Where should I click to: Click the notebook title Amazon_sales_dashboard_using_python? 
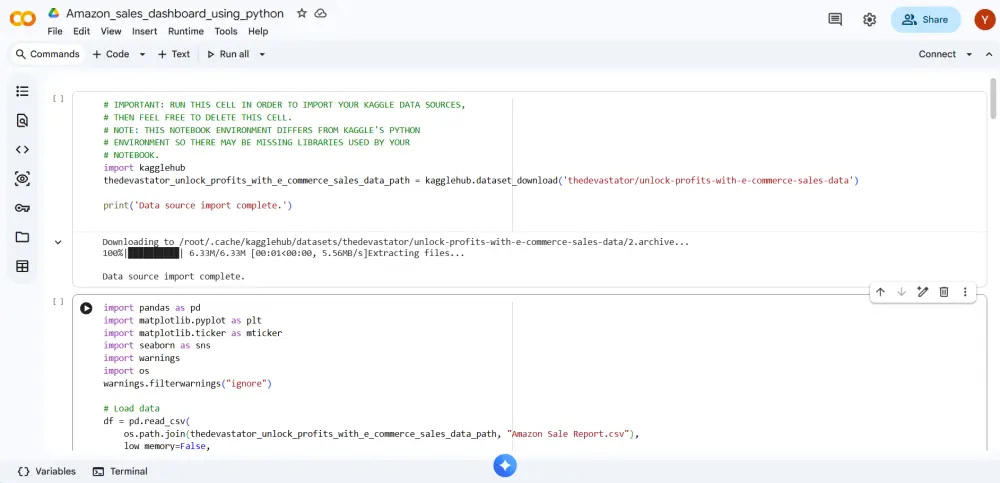(175, 13)
